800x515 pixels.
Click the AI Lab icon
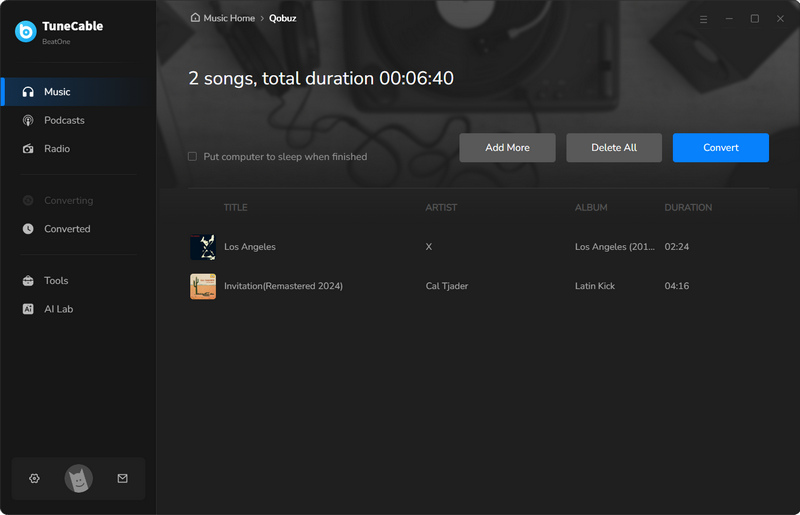(x=28, y=309)
